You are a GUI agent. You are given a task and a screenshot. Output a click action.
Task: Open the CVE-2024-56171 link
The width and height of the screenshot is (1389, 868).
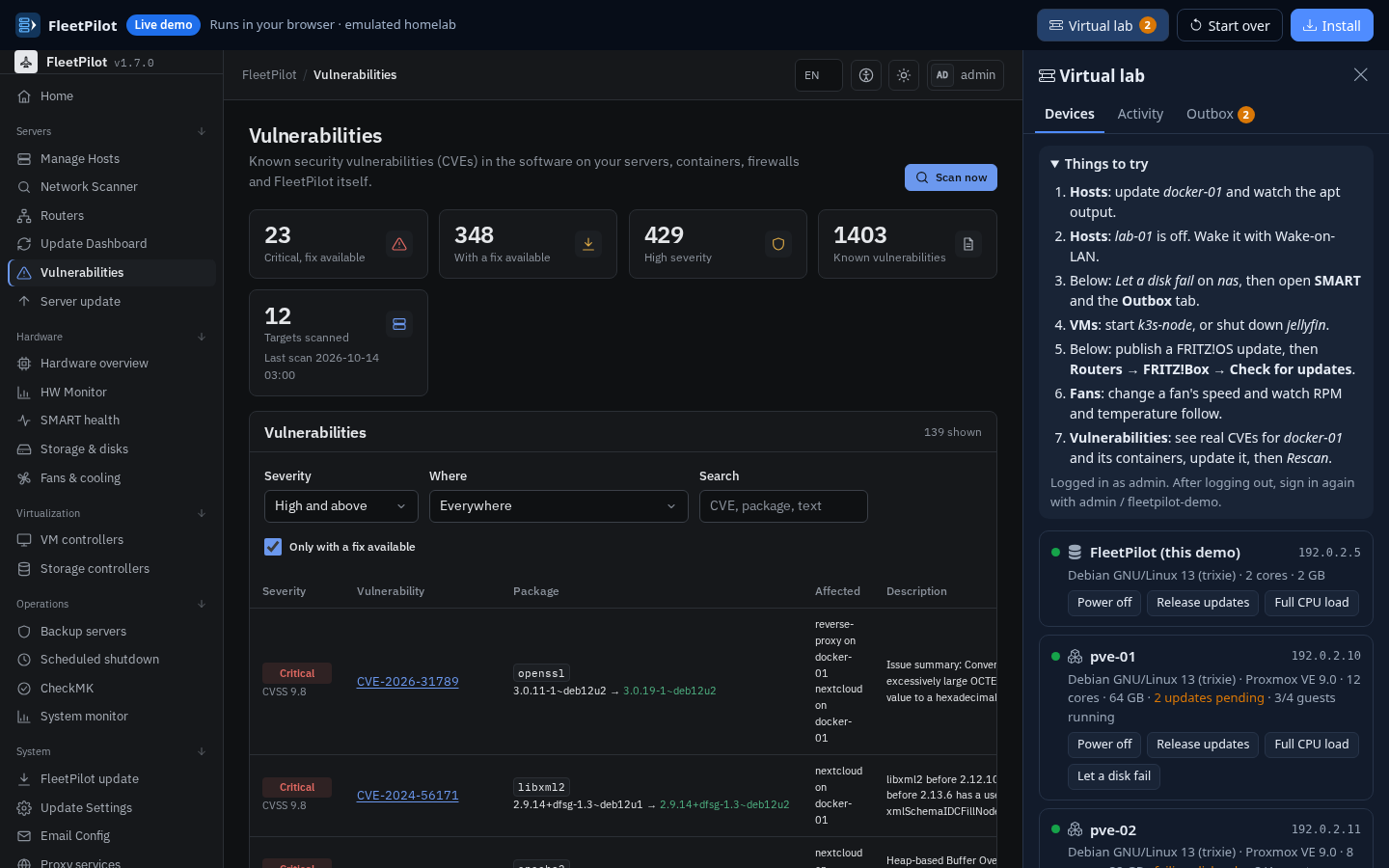(408, 796)
